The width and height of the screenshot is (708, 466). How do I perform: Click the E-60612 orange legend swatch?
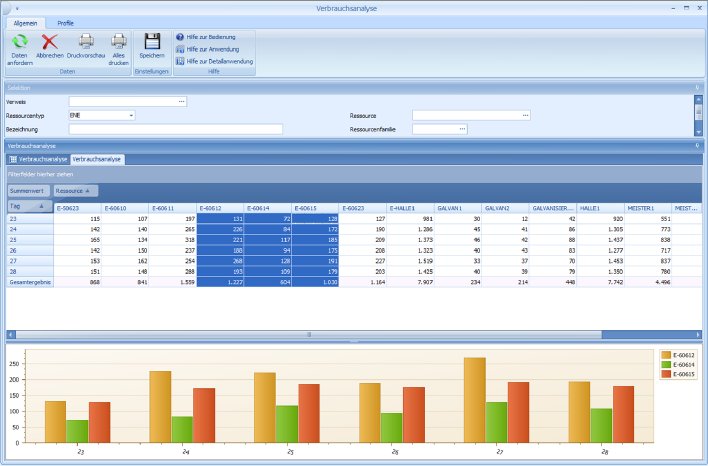pos(666,355)
